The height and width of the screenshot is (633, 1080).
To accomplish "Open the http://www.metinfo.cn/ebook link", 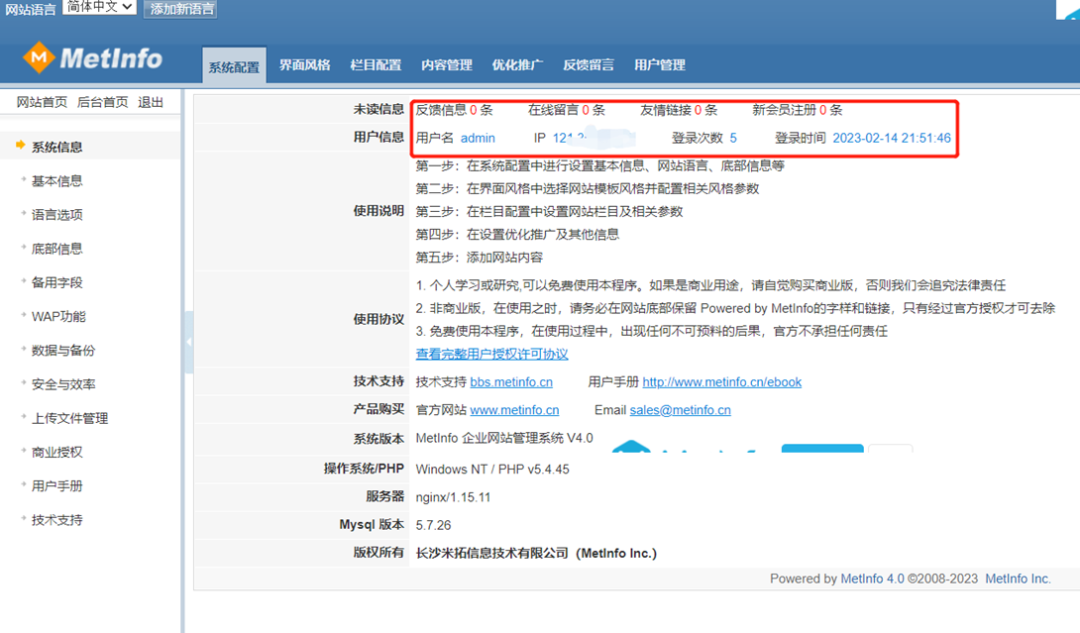I will tap(722, 382).
